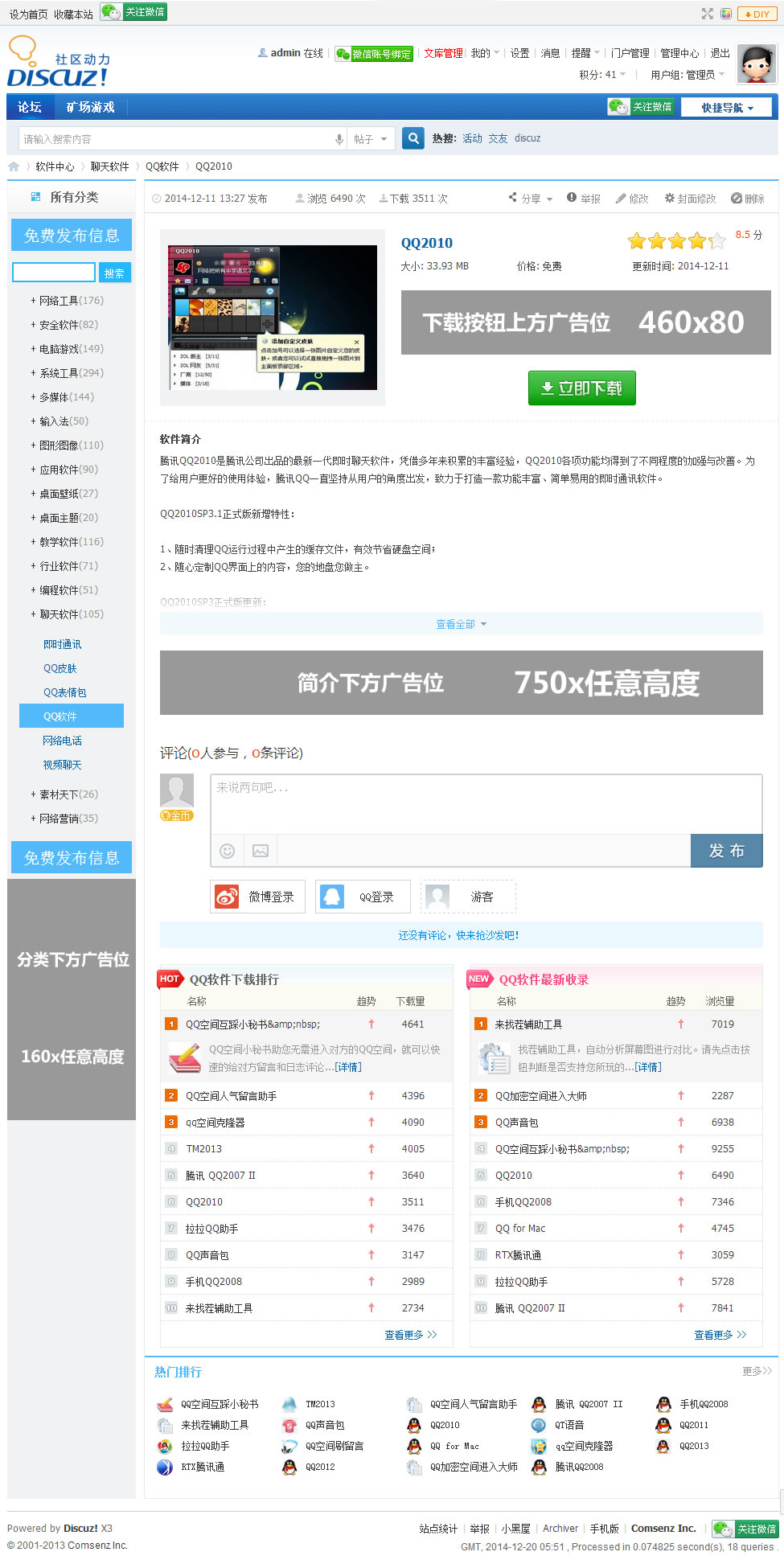Open the 快捷导航 dropdown
This screenshot has width=784, height=1560.
727,107
